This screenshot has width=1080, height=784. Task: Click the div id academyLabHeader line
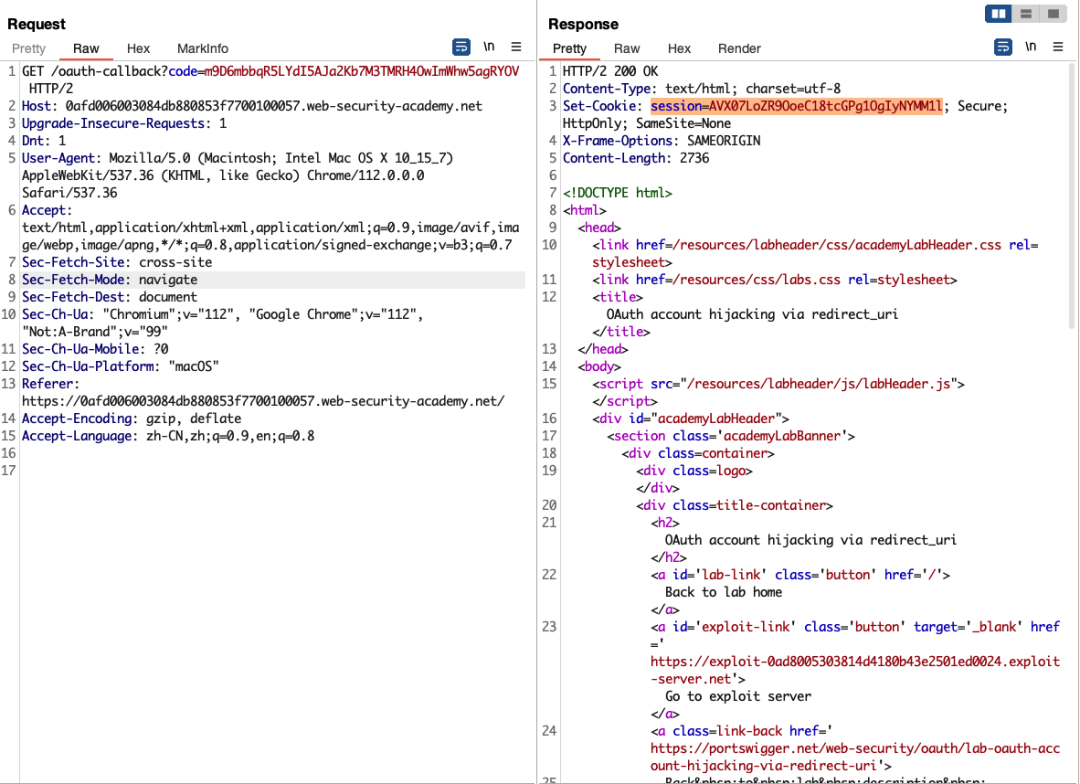click(x=690, y=418)
